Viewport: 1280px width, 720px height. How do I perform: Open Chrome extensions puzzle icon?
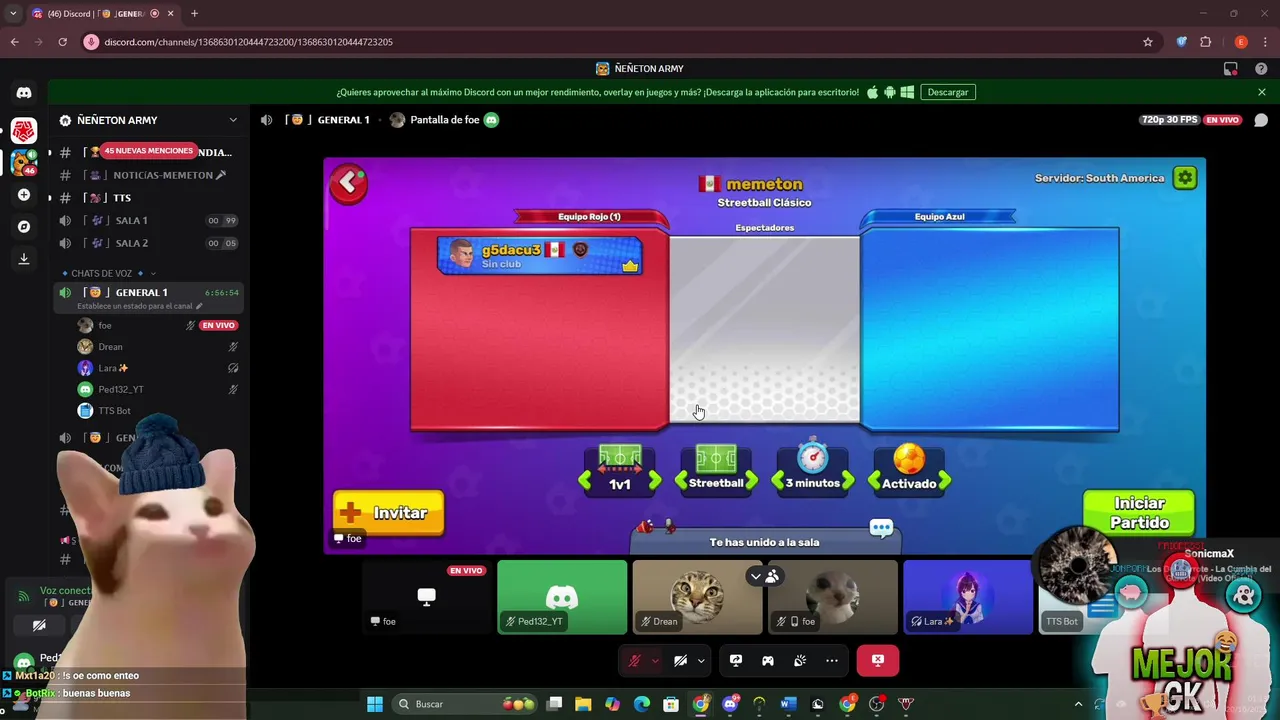point(1205,42)
